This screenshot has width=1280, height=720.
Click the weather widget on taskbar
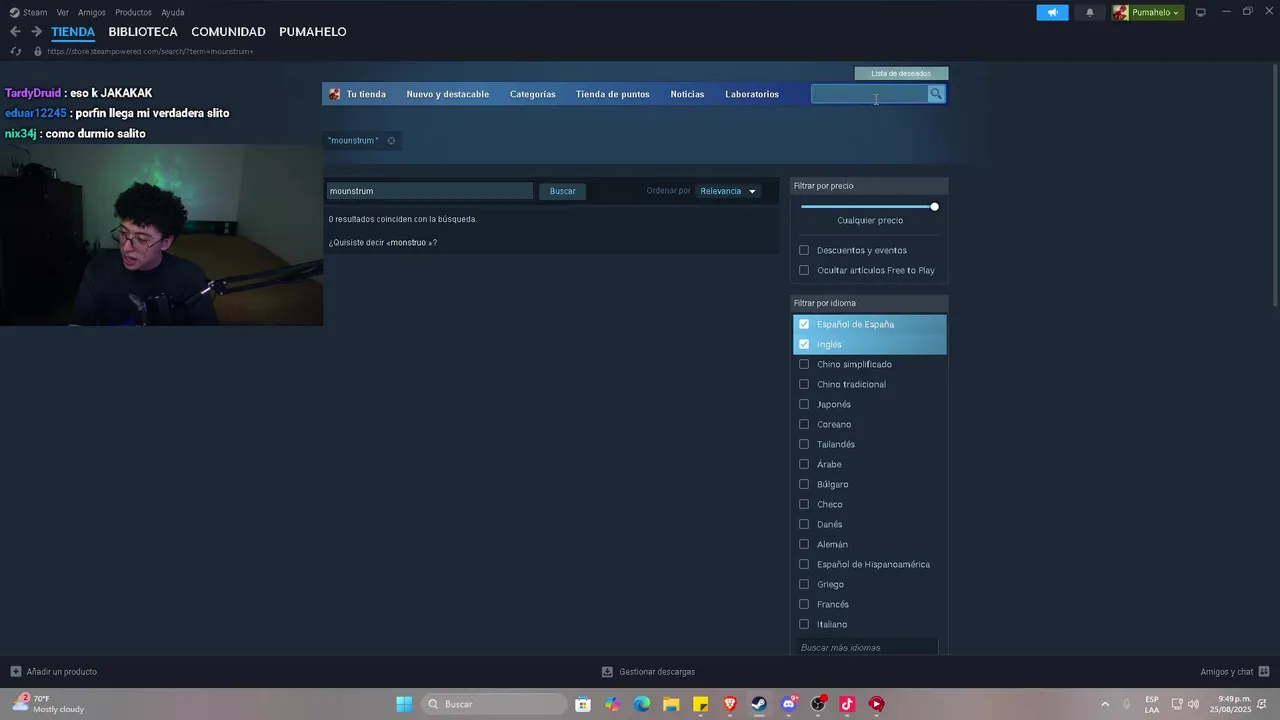click(48, 704)
